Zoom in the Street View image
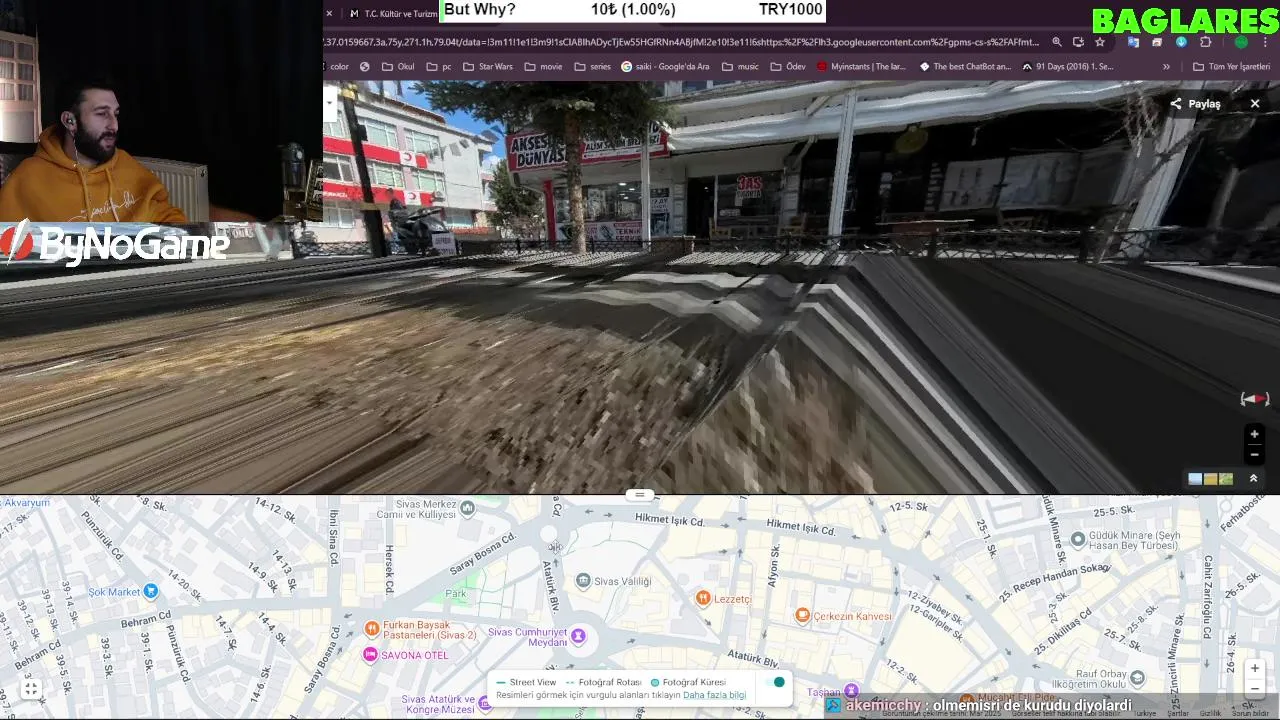Viewport: 1280px width, 720px height. click(x=1254, y=434)
